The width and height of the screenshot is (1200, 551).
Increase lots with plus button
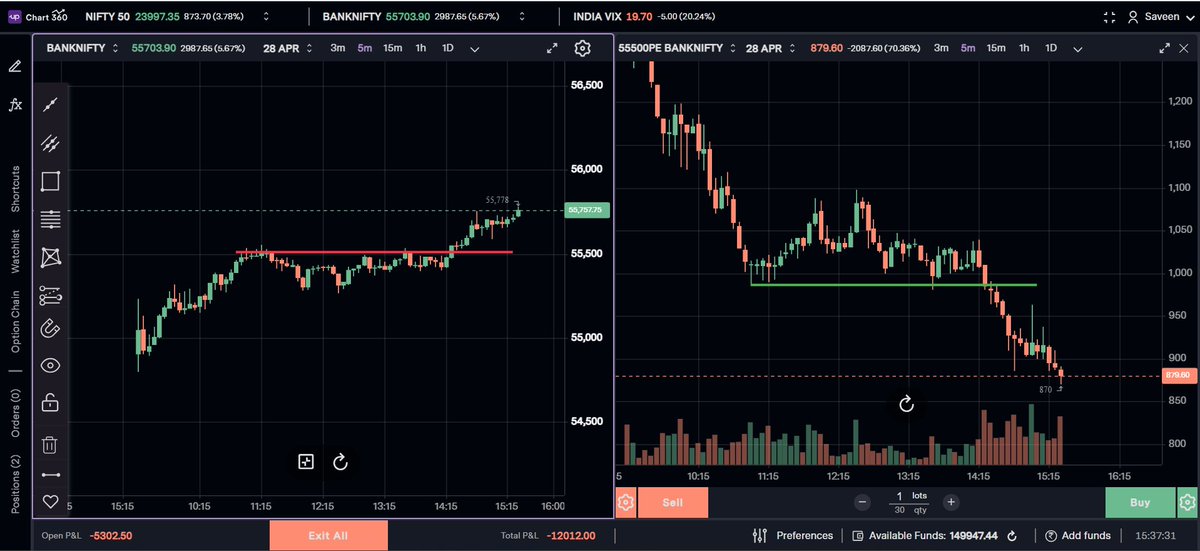[951, 502]
